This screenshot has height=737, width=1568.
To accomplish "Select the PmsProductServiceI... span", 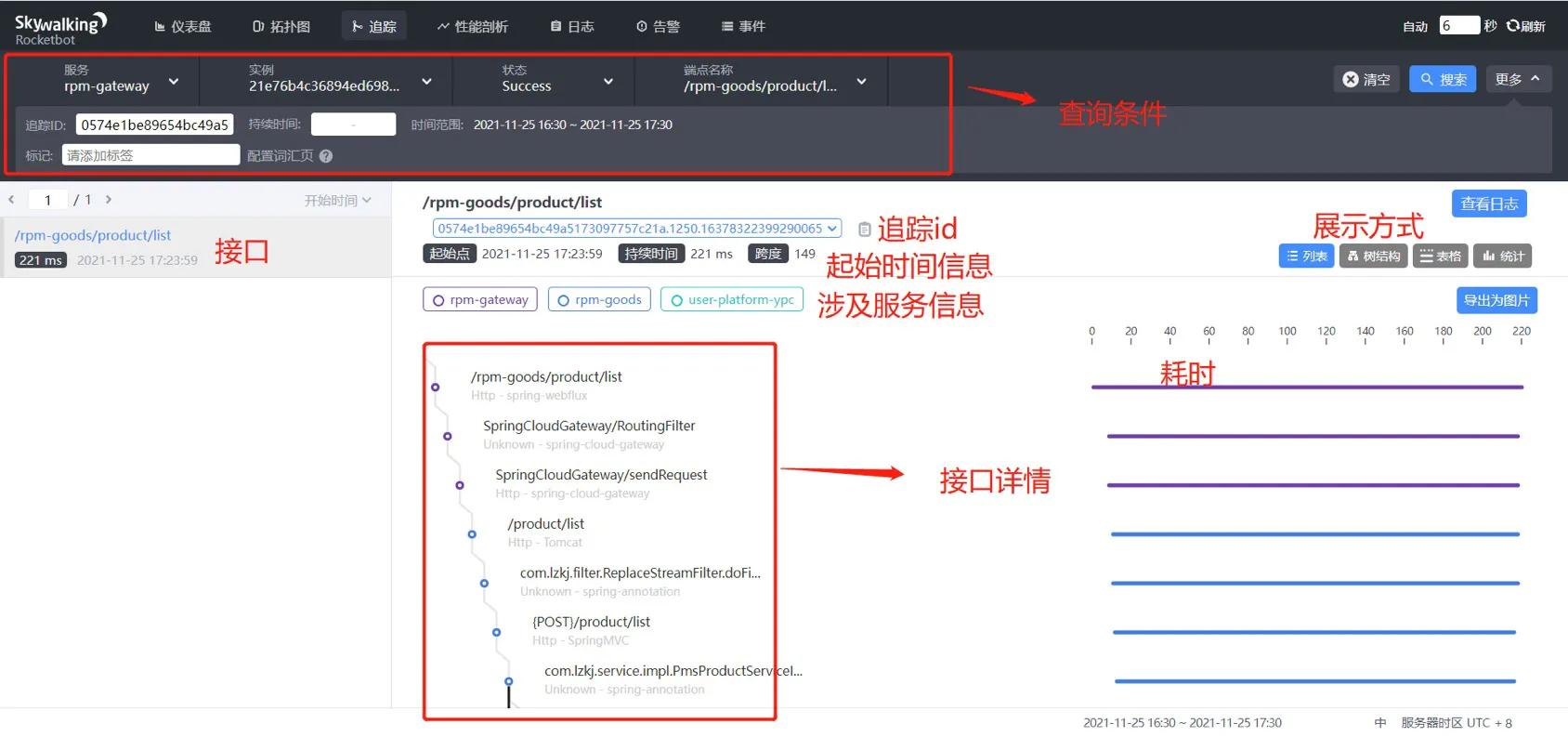I will pos(673,679).
